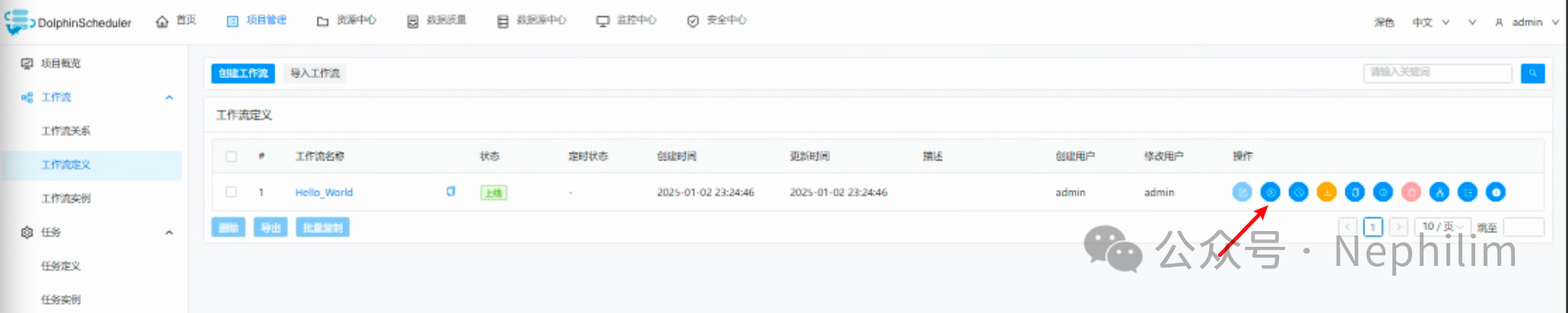The image size is (1568, 313).
Task: Collapse the 工作流 sidebar group
Action: [x=169, y=97]
